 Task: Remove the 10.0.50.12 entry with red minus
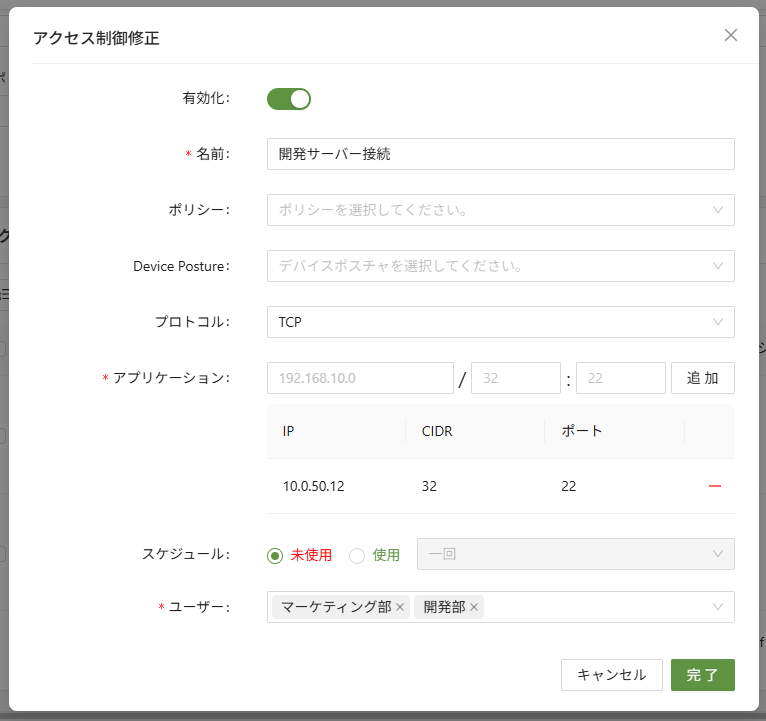(x=715, y=486)
